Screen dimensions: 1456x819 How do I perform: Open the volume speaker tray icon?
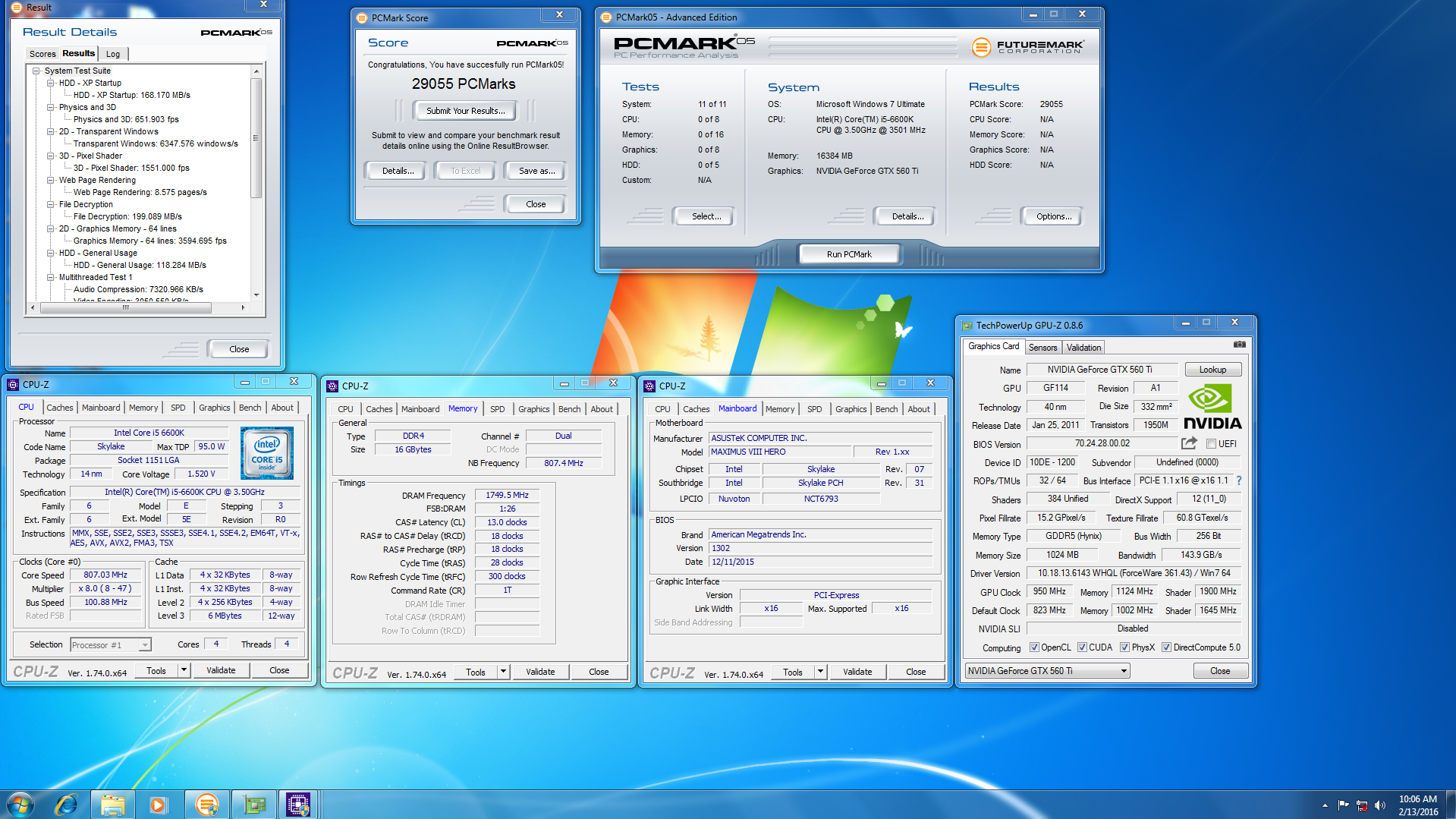point(1379,805)
